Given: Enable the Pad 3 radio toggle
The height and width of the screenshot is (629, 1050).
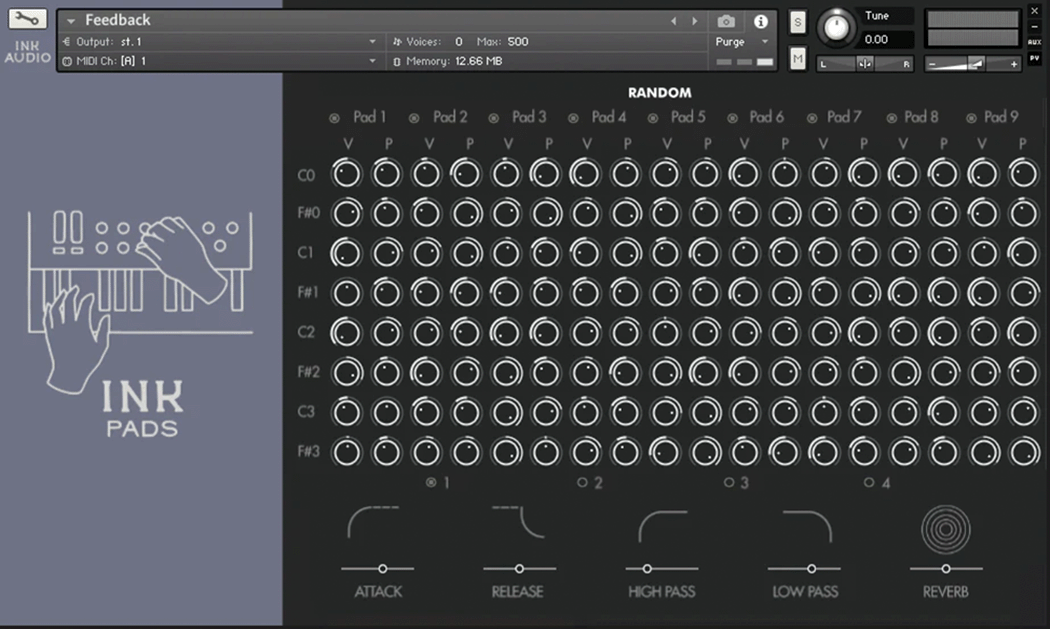Looking at the screenshot, I should click(494, 119).
